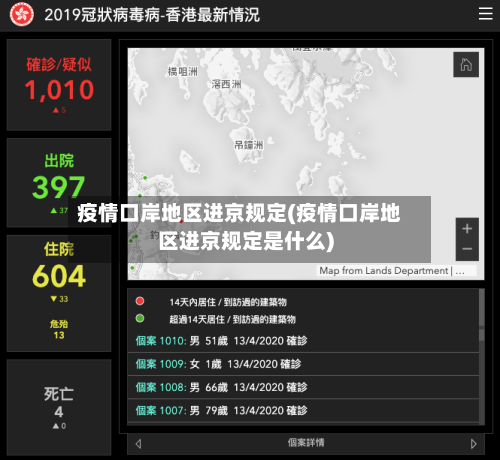500x460 pixels.
Task: Click the 吊鐘洲 map label
Action: [x=249, y=145]
